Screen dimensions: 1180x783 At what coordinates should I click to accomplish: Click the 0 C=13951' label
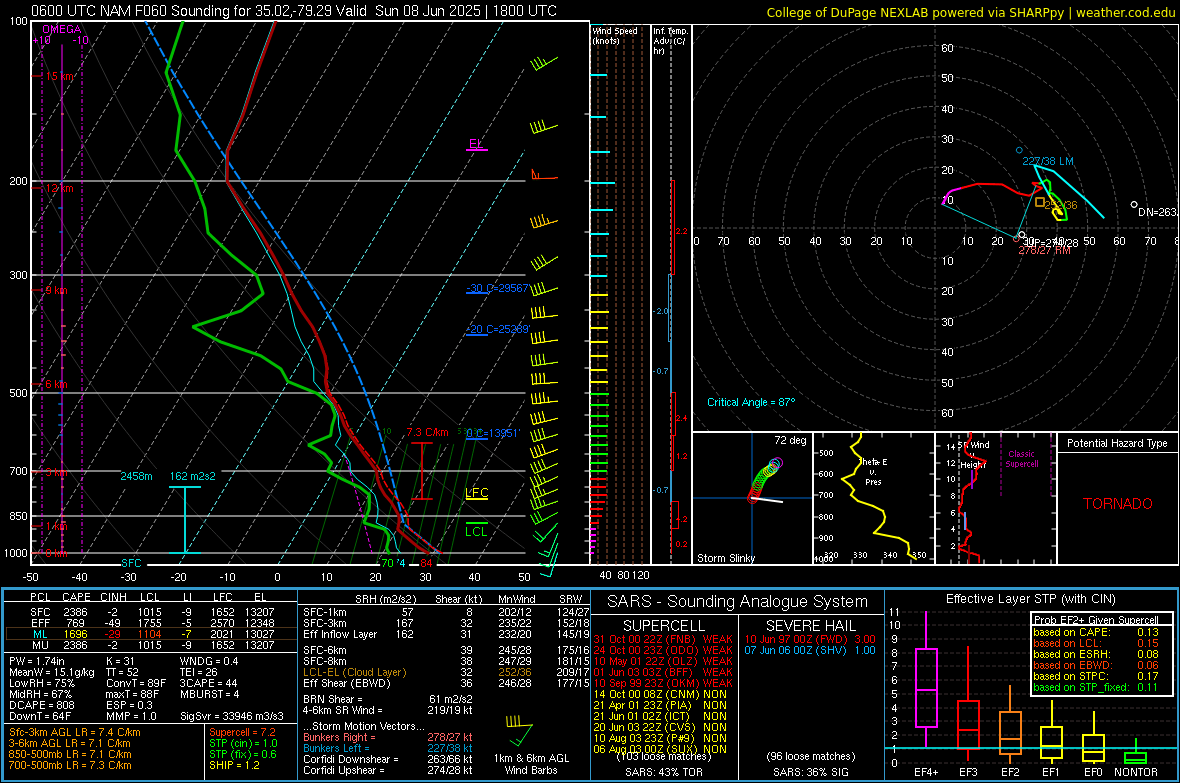tap(493, 433)
